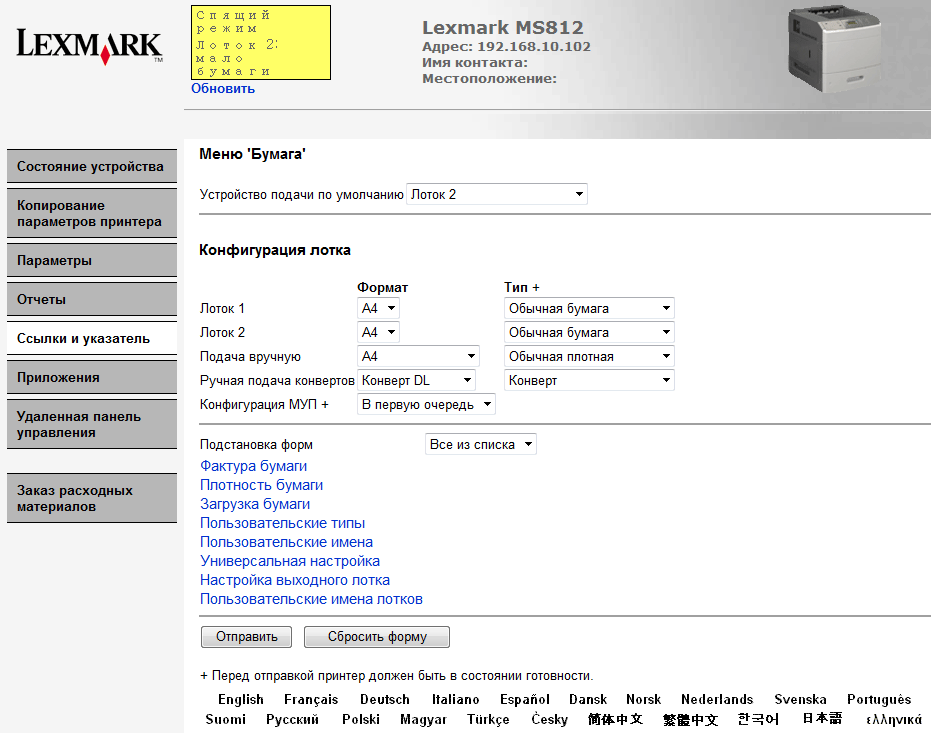Image resolution: width=931 pixels, height=733 pixels.
Task: Open the default feed source dropdown Лоток 2
Action: 497,194
